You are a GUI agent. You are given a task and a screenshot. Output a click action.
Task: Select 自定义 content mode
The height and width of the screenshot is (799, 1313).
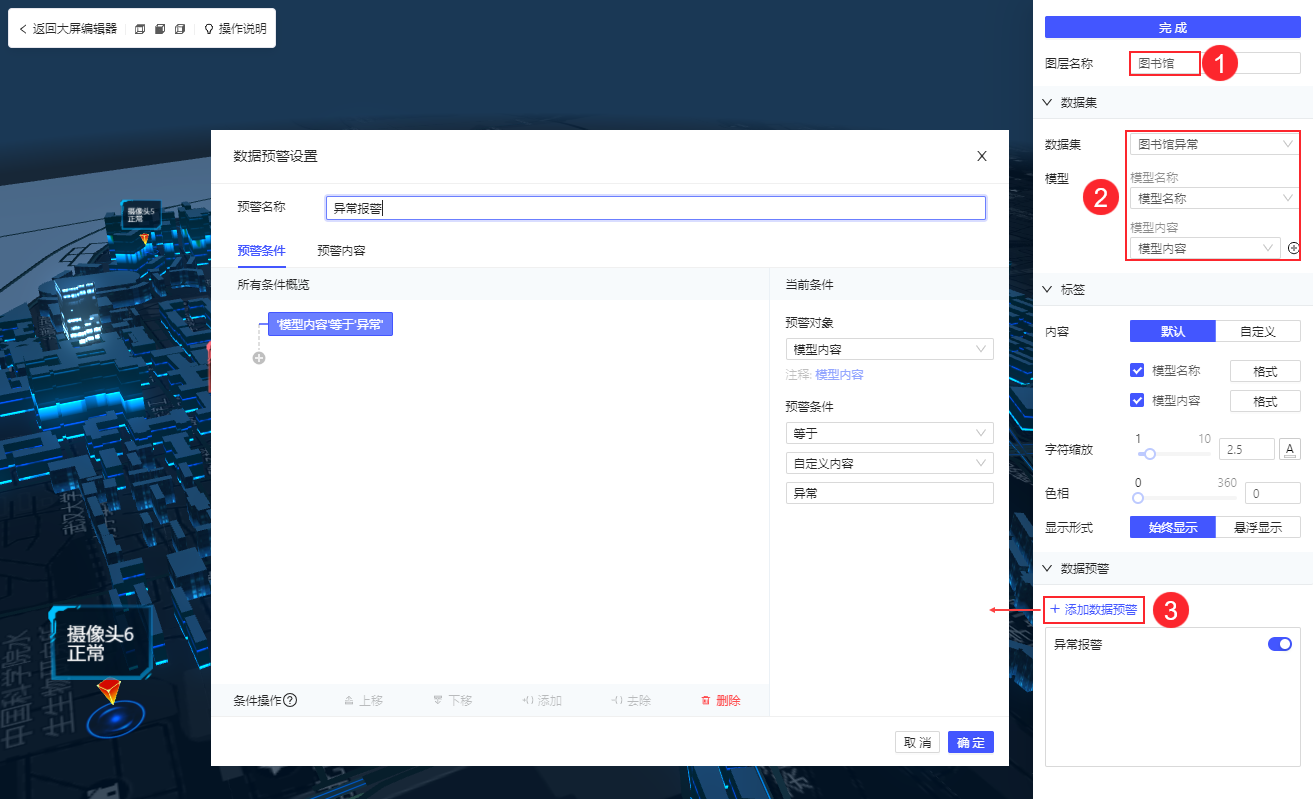point(1258,331)
